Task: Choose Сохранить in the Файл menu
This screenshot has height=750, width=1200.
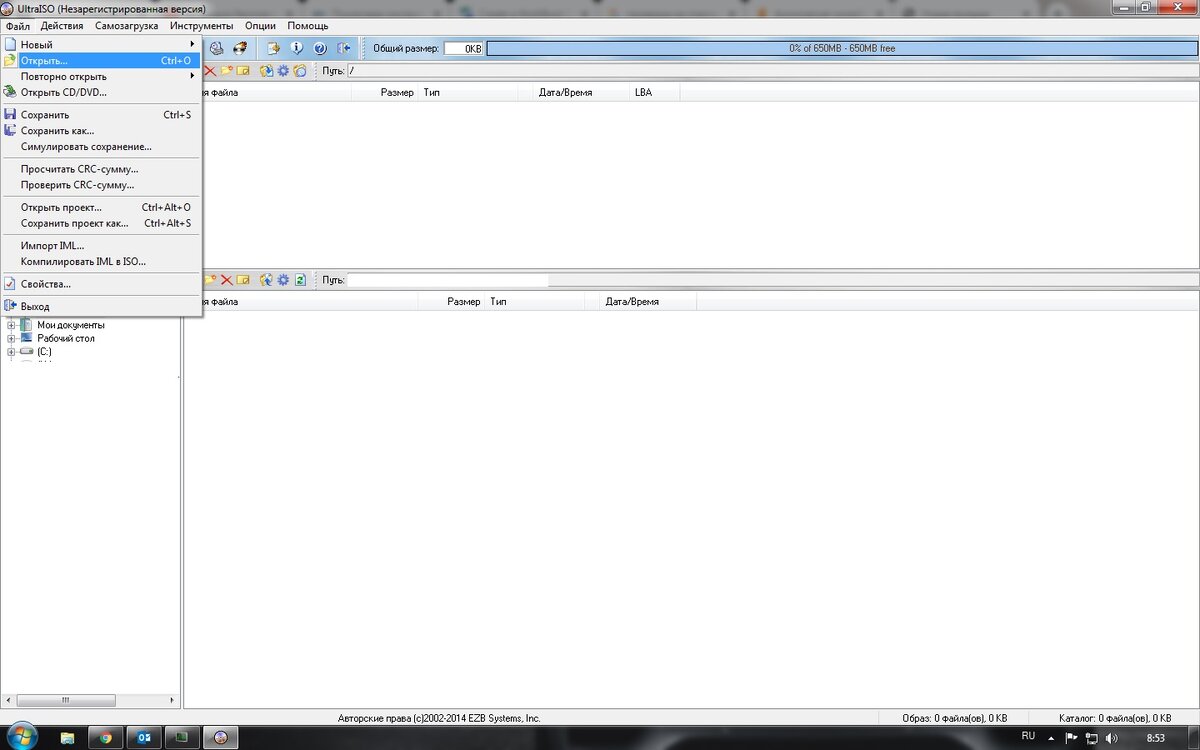Action: pyautogui.click(x=101, y=114)
